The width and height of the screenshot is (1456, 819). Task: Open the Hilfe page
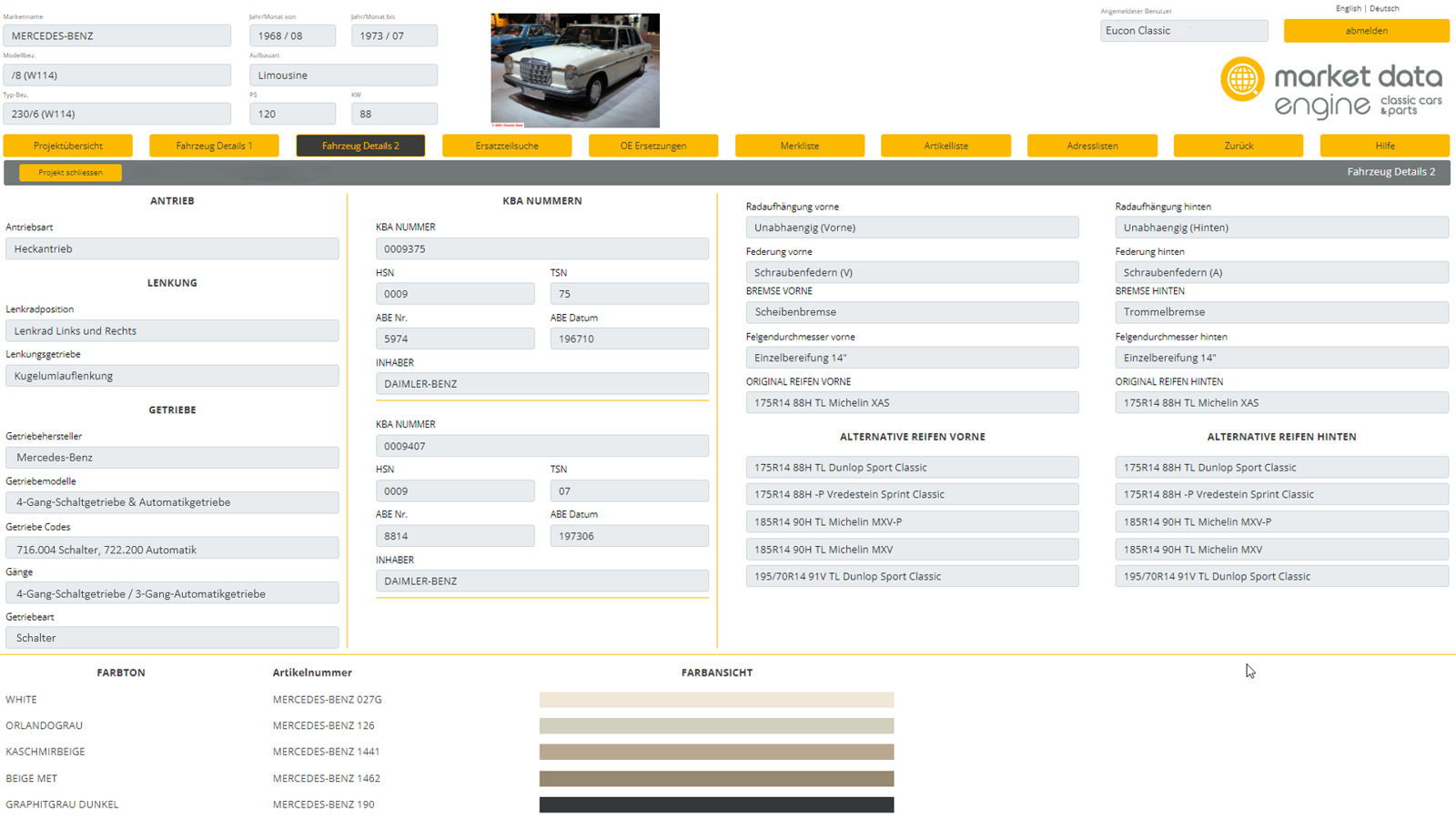pyautogui.click(x=1384, y=146)
